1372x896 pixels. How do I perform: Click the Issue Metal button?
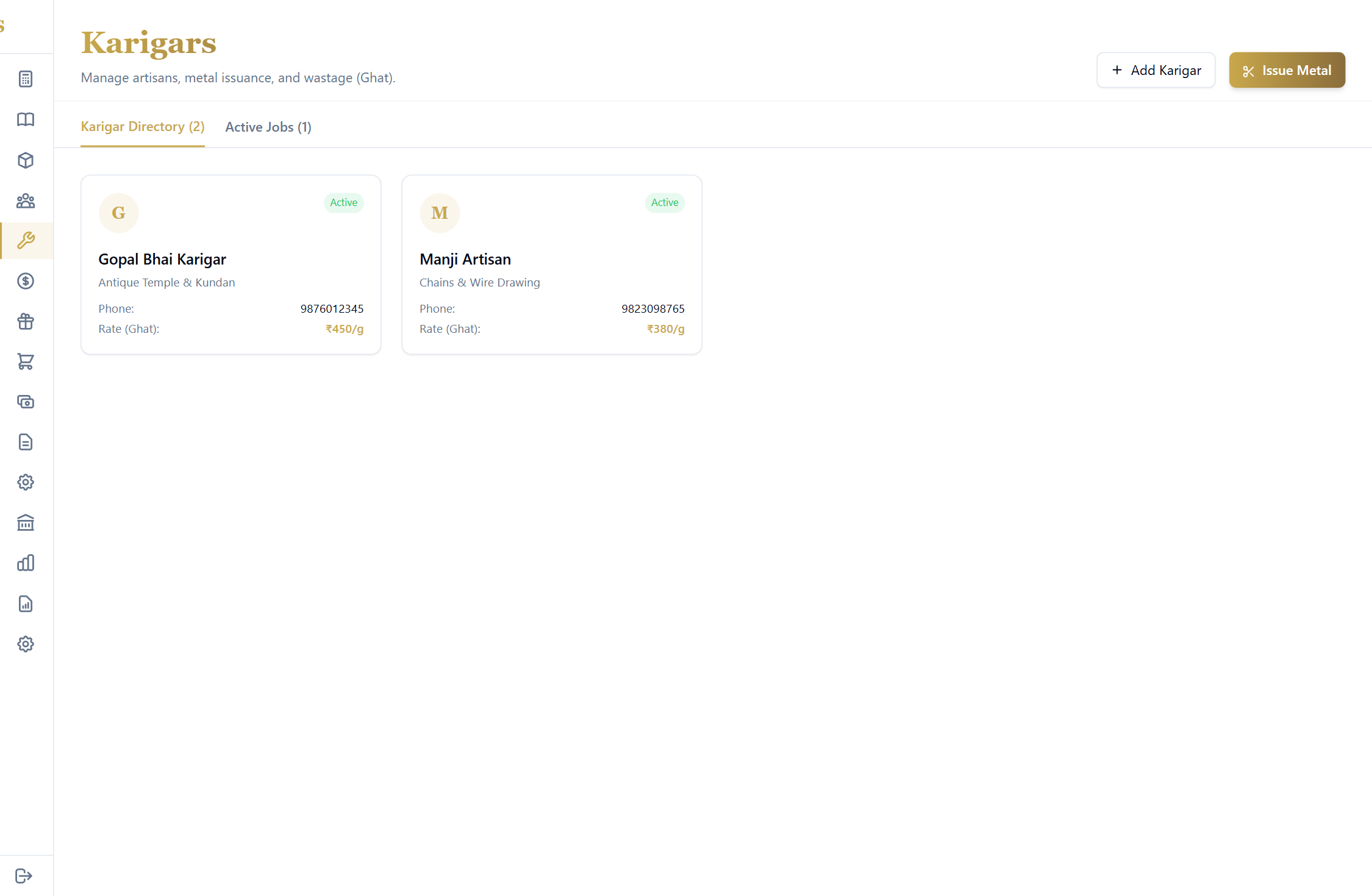tap(1287, 70)
